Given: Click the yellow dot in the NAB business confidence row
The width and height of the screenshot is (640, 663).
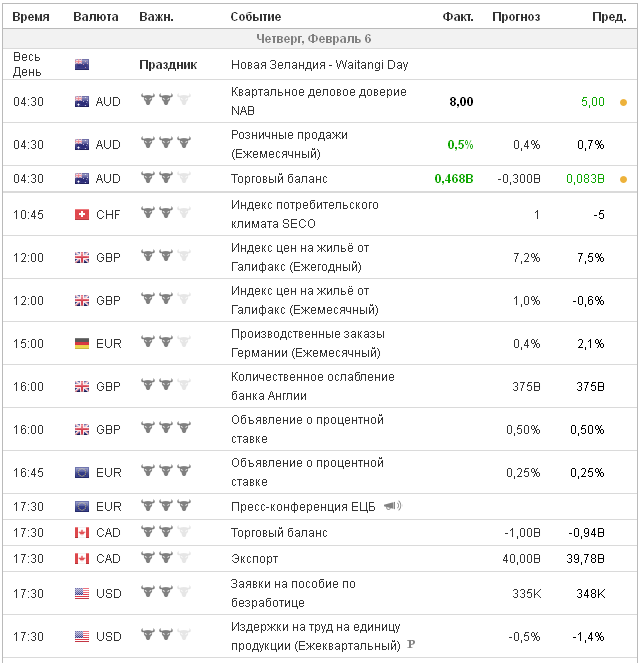Looking at the screenshot, I should pos(623,102).
